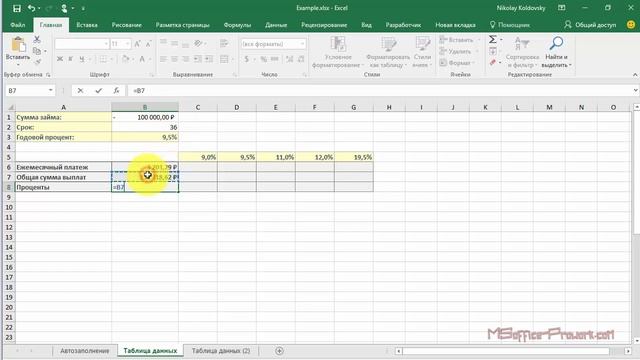Viewport: 640px width, 360px height.
Task: Click the Insert Function fx icon
Action: point(116,91)
